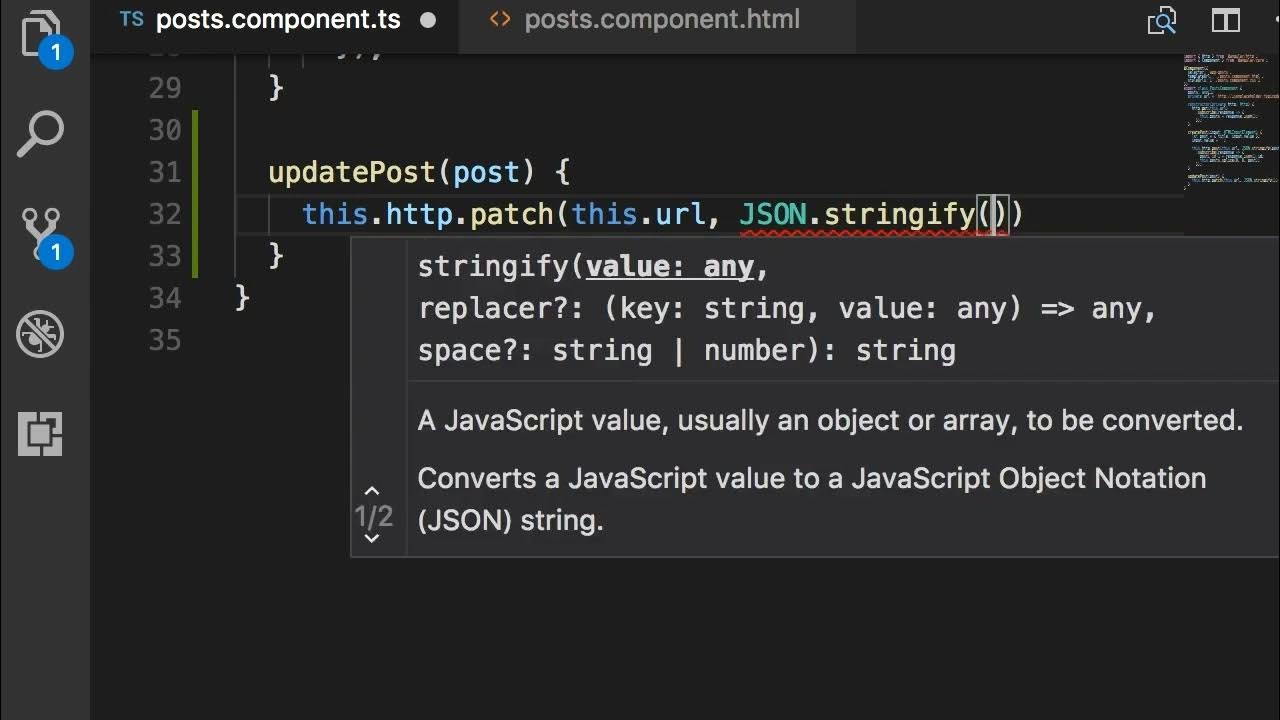The image size is (1280, 720).
Task: Click the magnifier icon beside Split Editor
Action: coord(1162,20)
